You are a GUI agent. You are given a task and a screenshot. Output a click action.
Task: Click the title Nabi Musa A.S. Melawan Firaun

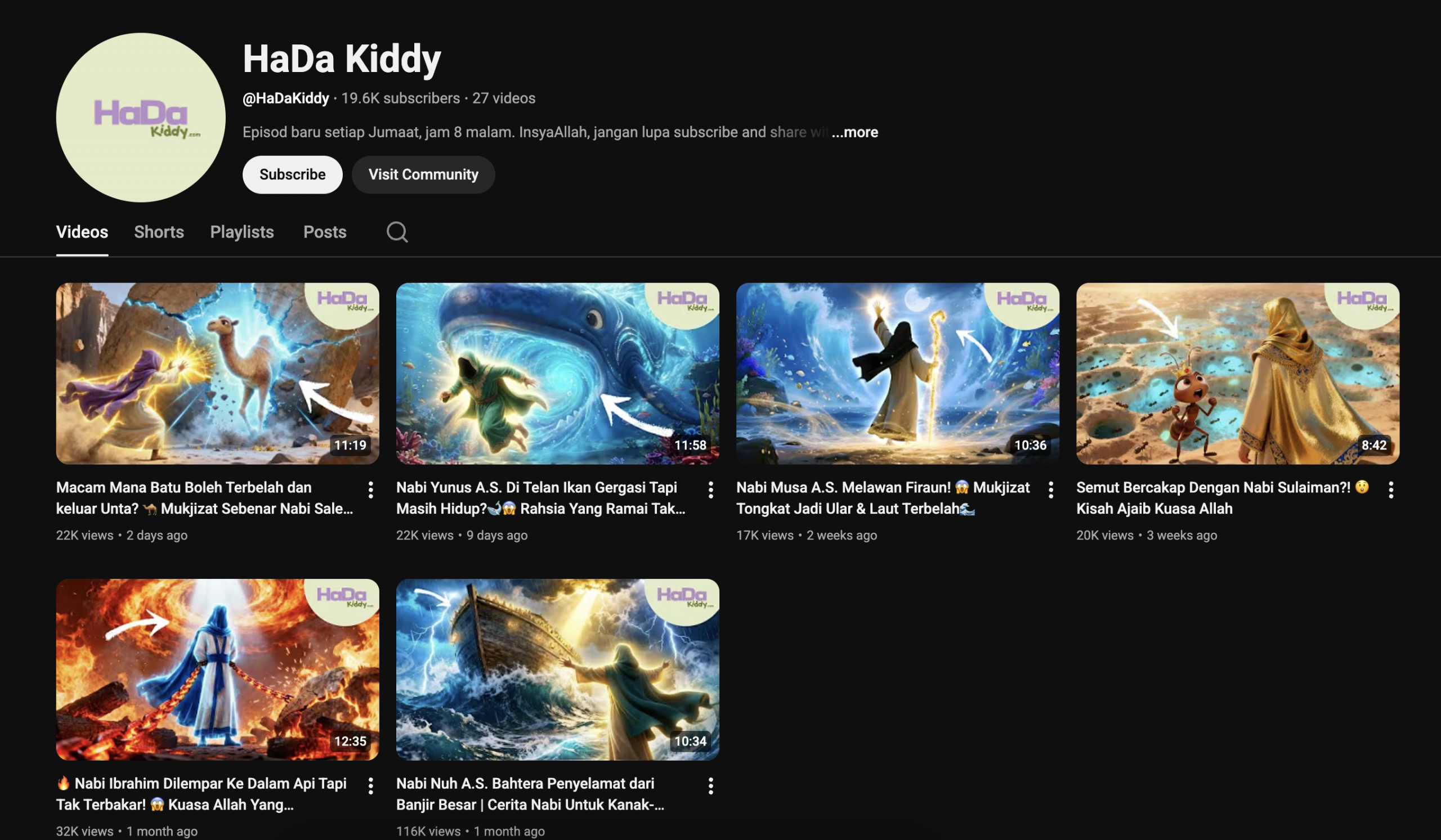[x=843, y=487]
